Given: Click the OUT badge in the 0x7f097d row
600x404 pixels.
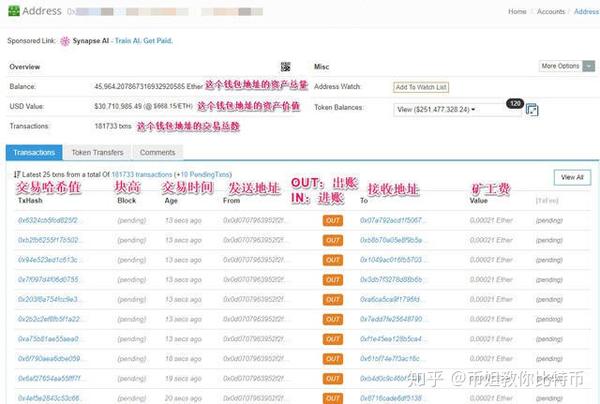Looking at the screenshot, I should pos(333,280).
